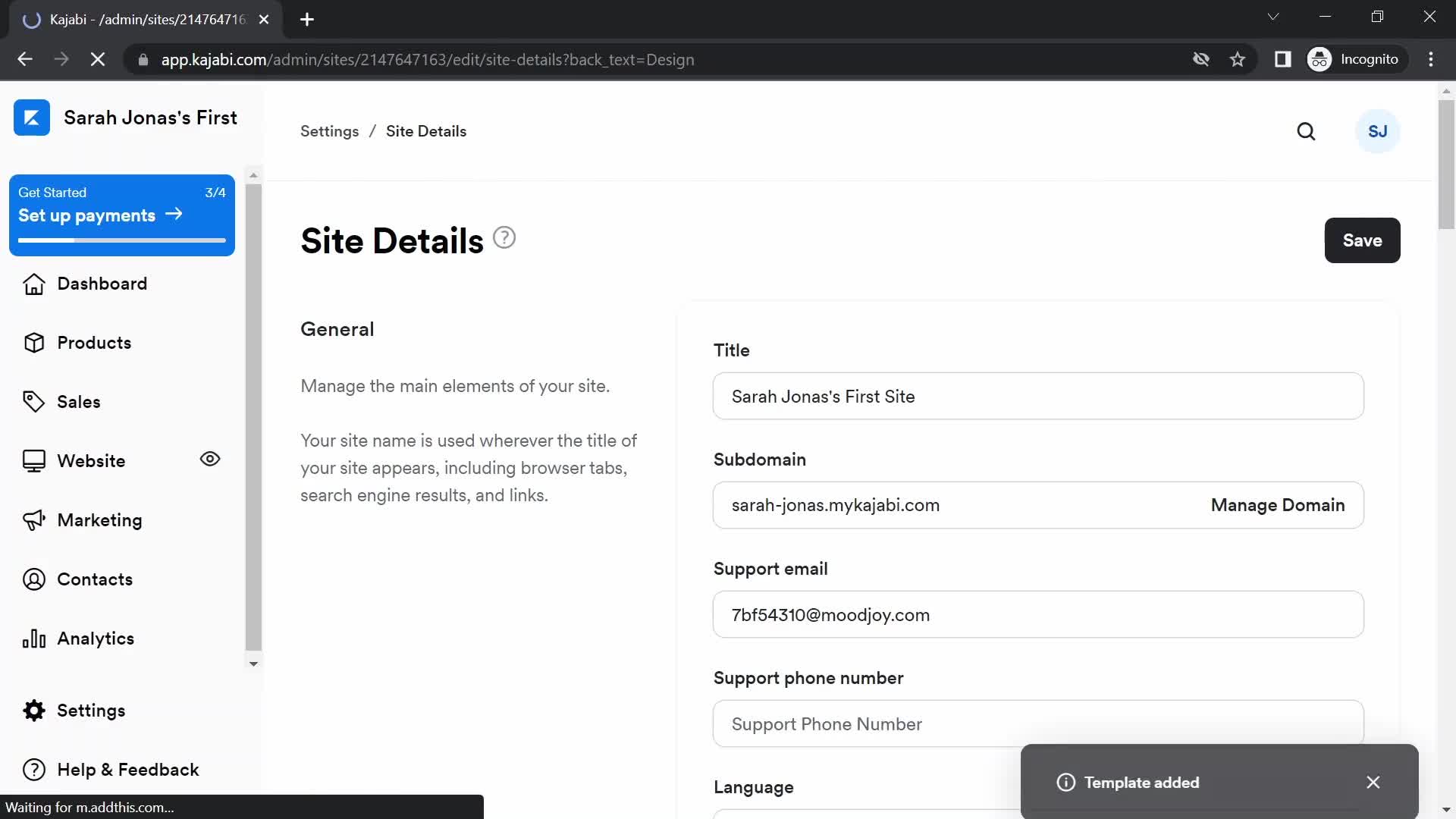This screenshot has width=1456, height=819.
Task: Open Help & Feedback question icon
Action: pyautogui.click(x=34, y=770)
